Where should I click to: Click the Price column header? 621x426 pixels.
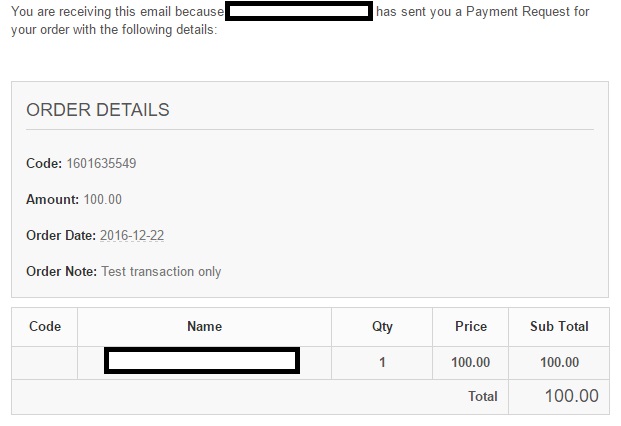tap(471, 326)
